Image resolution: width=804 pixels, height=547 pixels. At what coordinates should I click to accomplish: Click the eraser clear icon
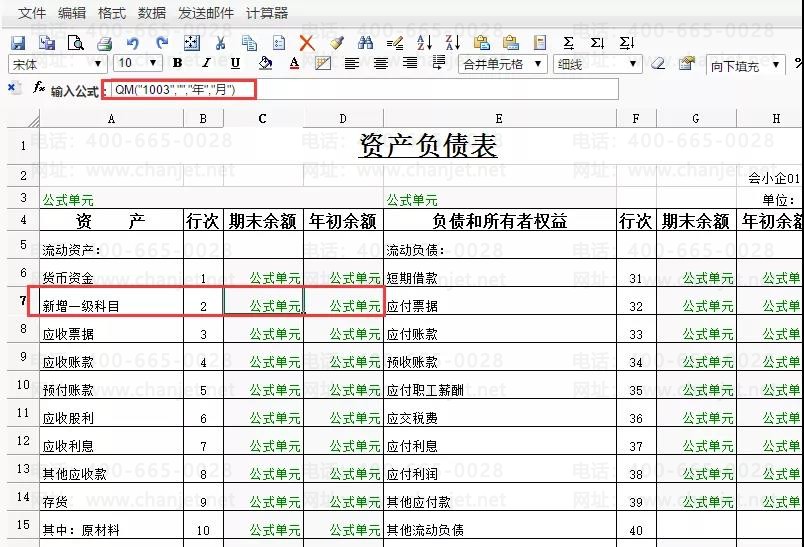click(x=658, y=64)
